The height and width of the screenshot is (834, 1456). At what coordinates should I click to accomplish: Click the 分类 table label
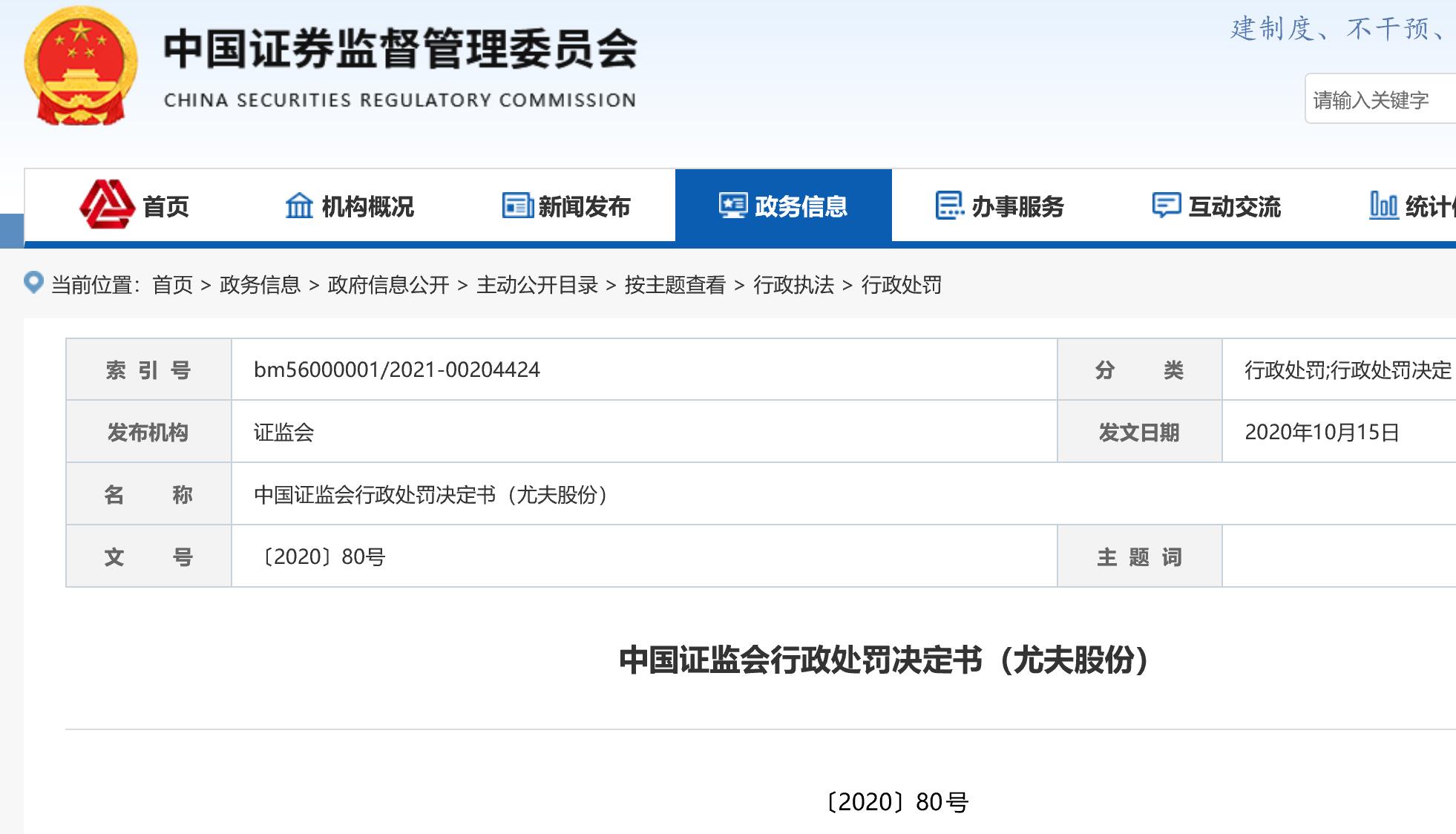[x=1139, y=370]
